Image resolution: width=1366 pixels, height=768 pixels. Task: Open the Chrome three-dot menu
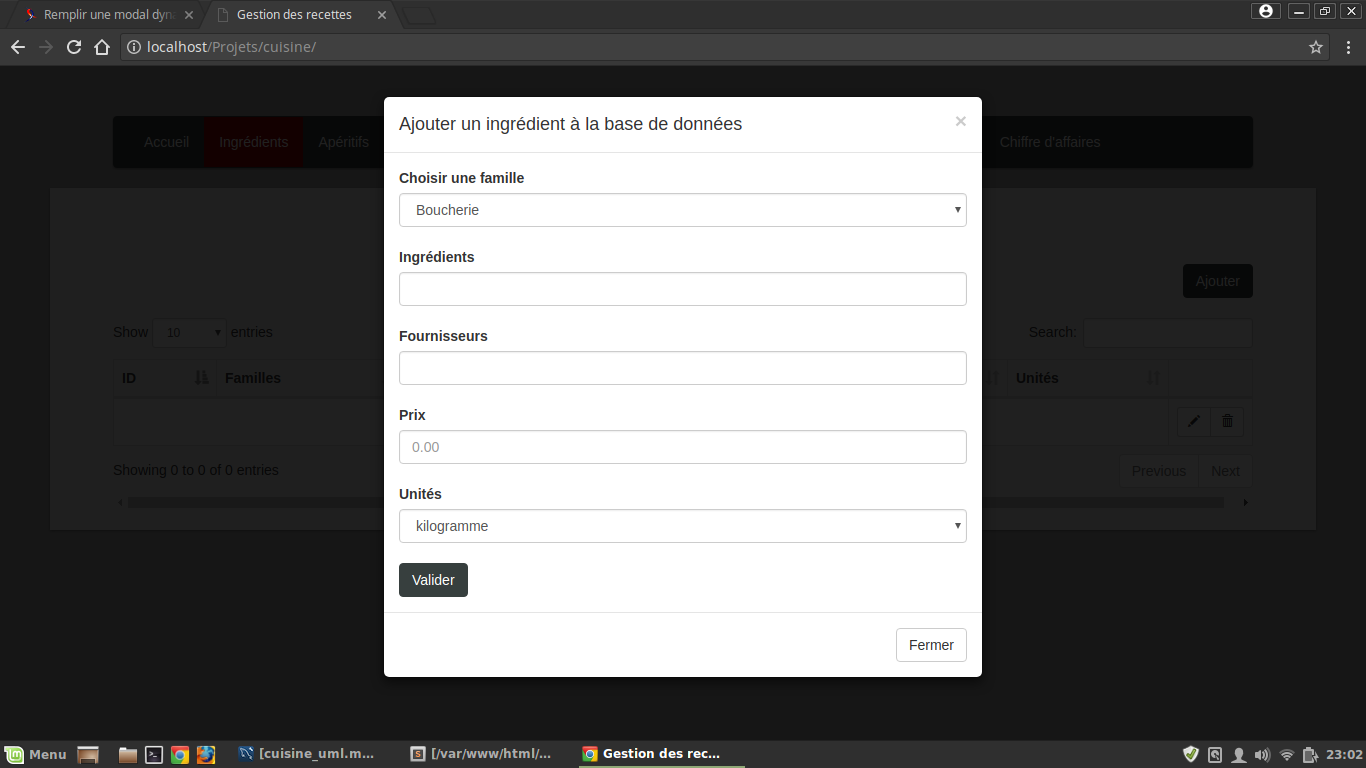(x=1348, y=47)
